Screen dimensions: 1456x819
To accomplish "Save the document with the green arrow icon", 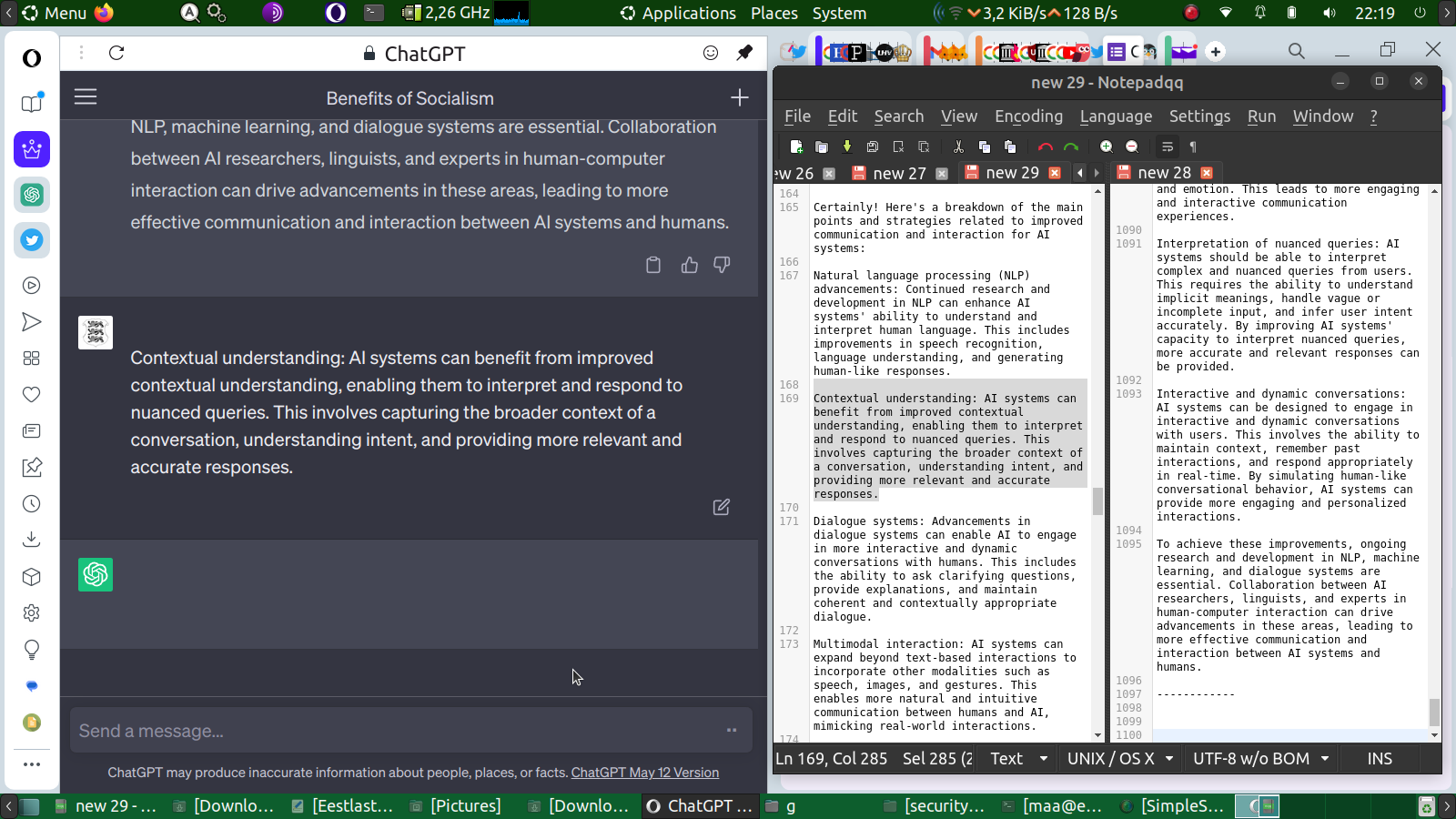I will (847, 147).
